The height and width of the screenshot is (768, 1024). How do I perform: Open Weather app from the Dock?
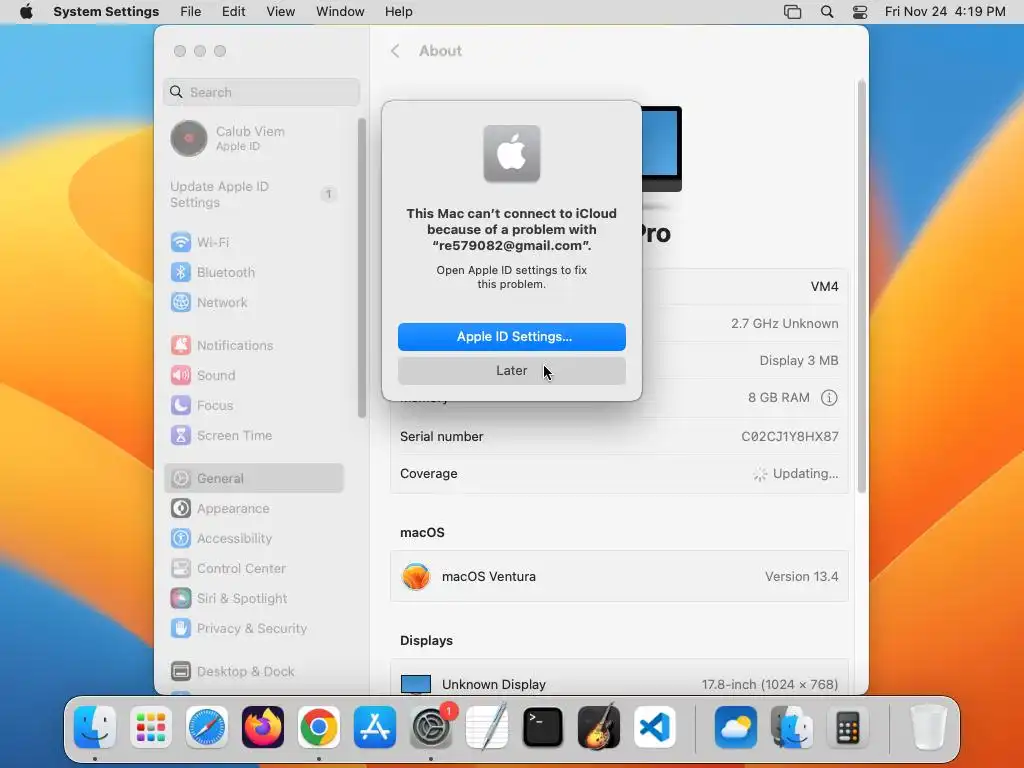736,728
